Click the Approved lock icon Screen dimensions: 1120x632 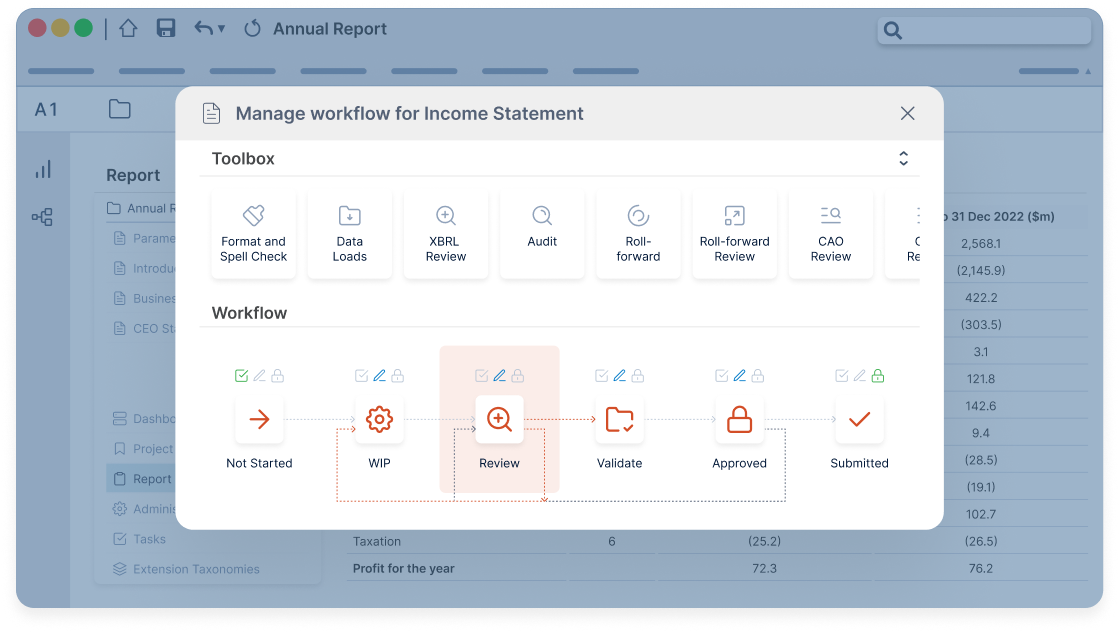coord(739,420)
